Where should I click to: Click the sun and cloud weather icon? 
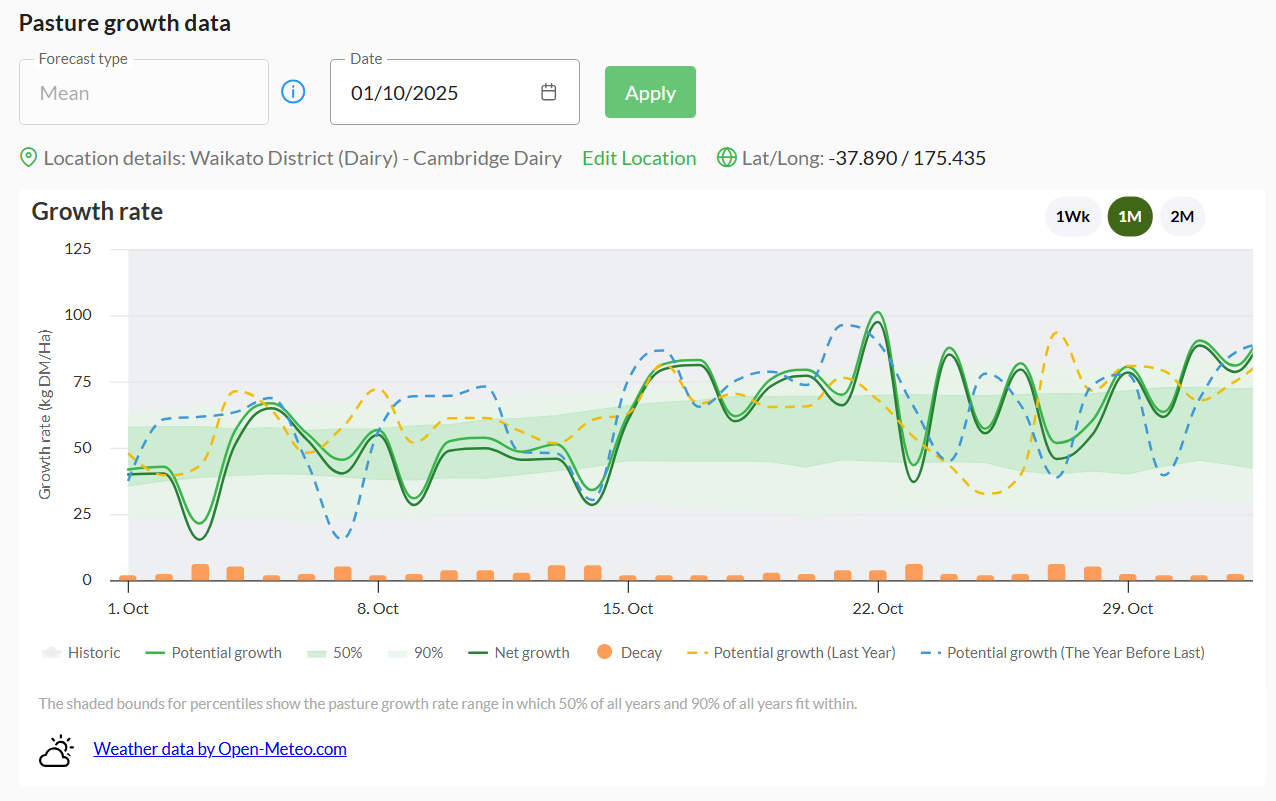click(x=57, y=750)
